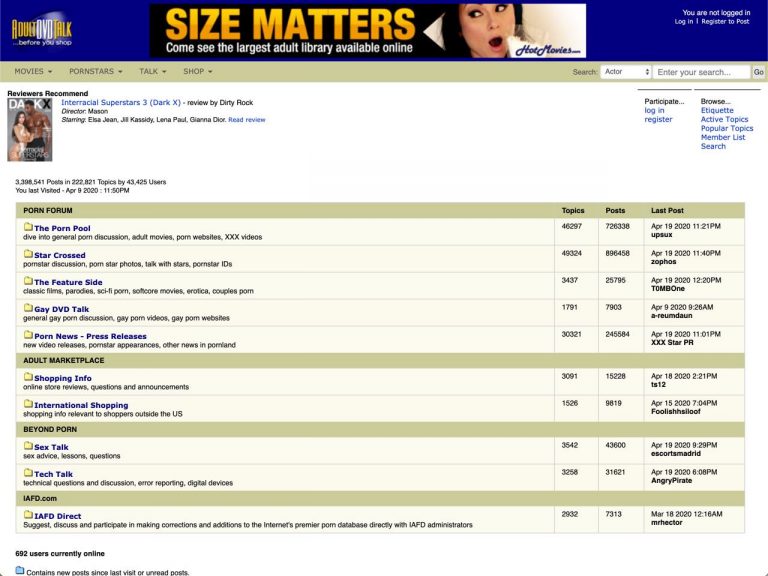Click the folder icon beside The Feature Side
Image resolution: width=768 pixels, height=576 pixels.
(28, 281)
